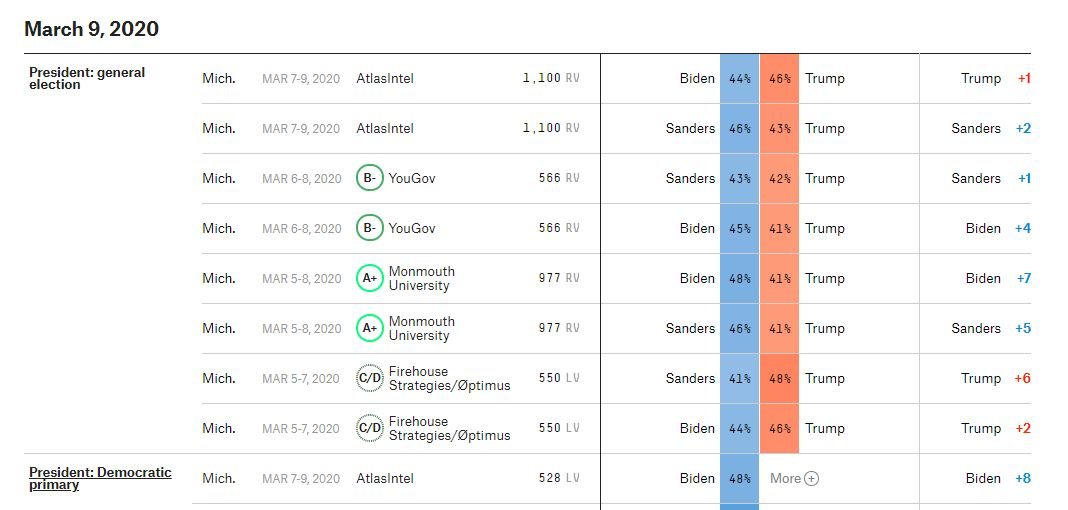
Task: Click AtlasIntel in the Democratic primary row
Action: (x=385, y=478)
